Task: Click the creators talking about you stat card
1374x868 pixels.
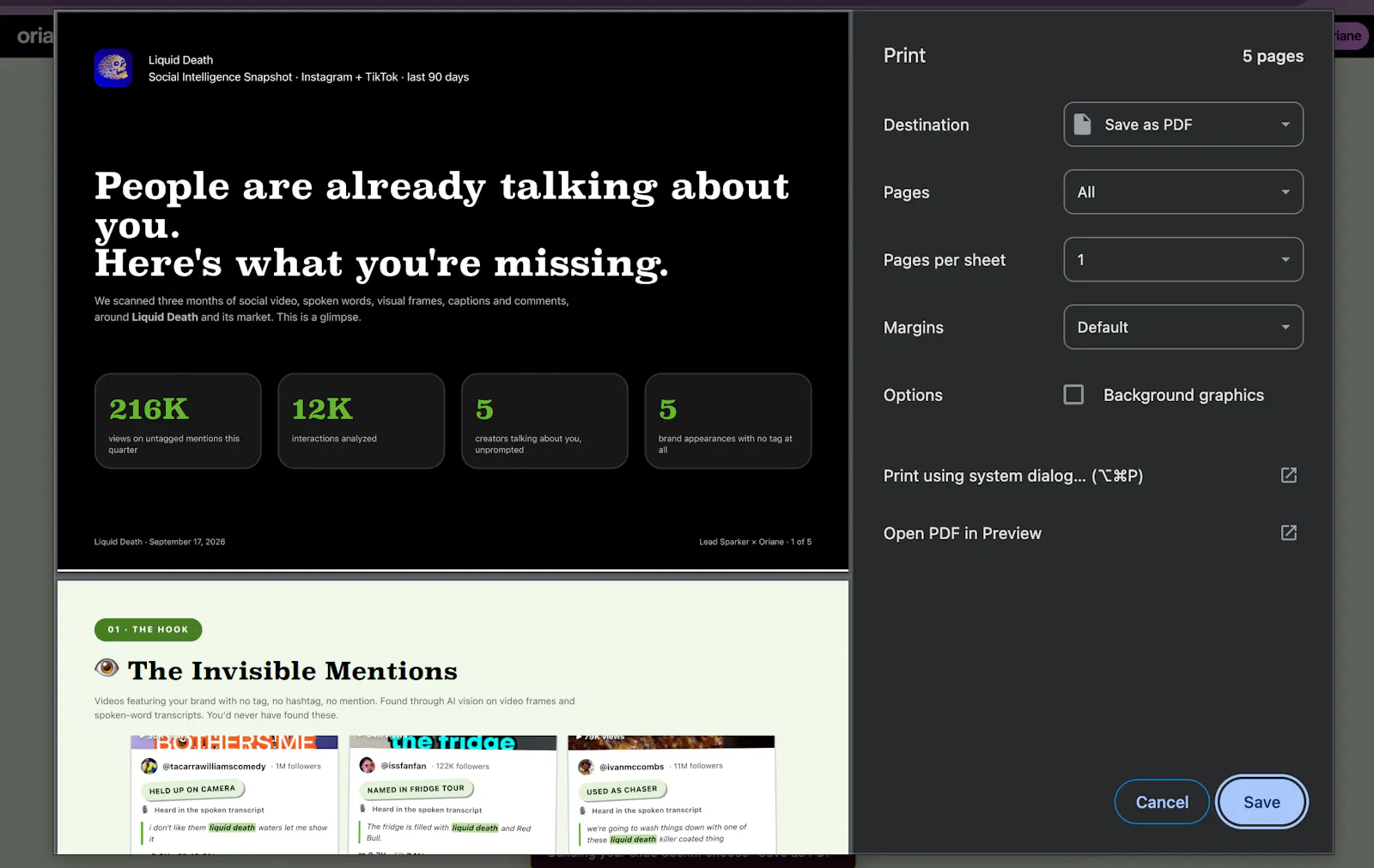Action: point(544,421)
